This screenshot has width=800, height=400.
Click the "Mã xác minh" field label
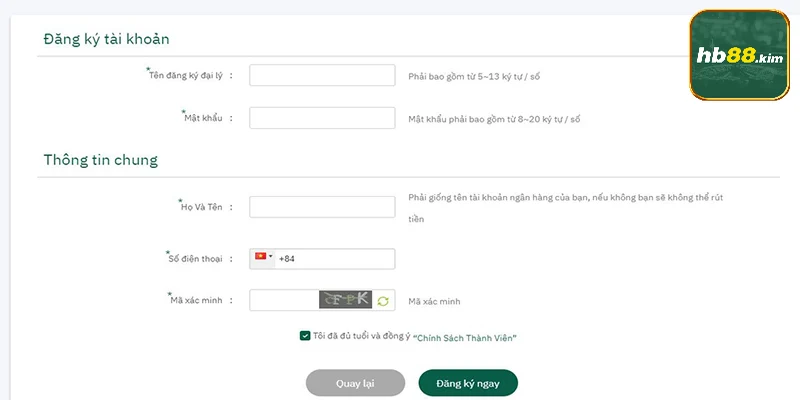198,300
